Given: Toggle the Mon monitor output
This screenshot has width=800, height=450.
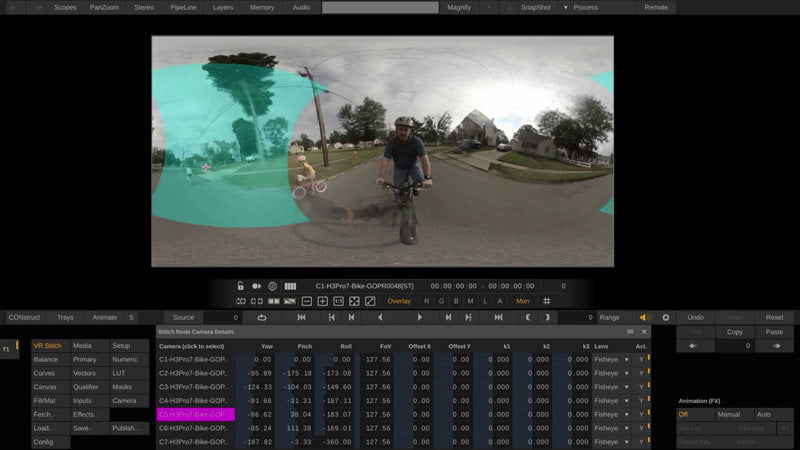Looking at the screenshot, I should coord(522,302).
